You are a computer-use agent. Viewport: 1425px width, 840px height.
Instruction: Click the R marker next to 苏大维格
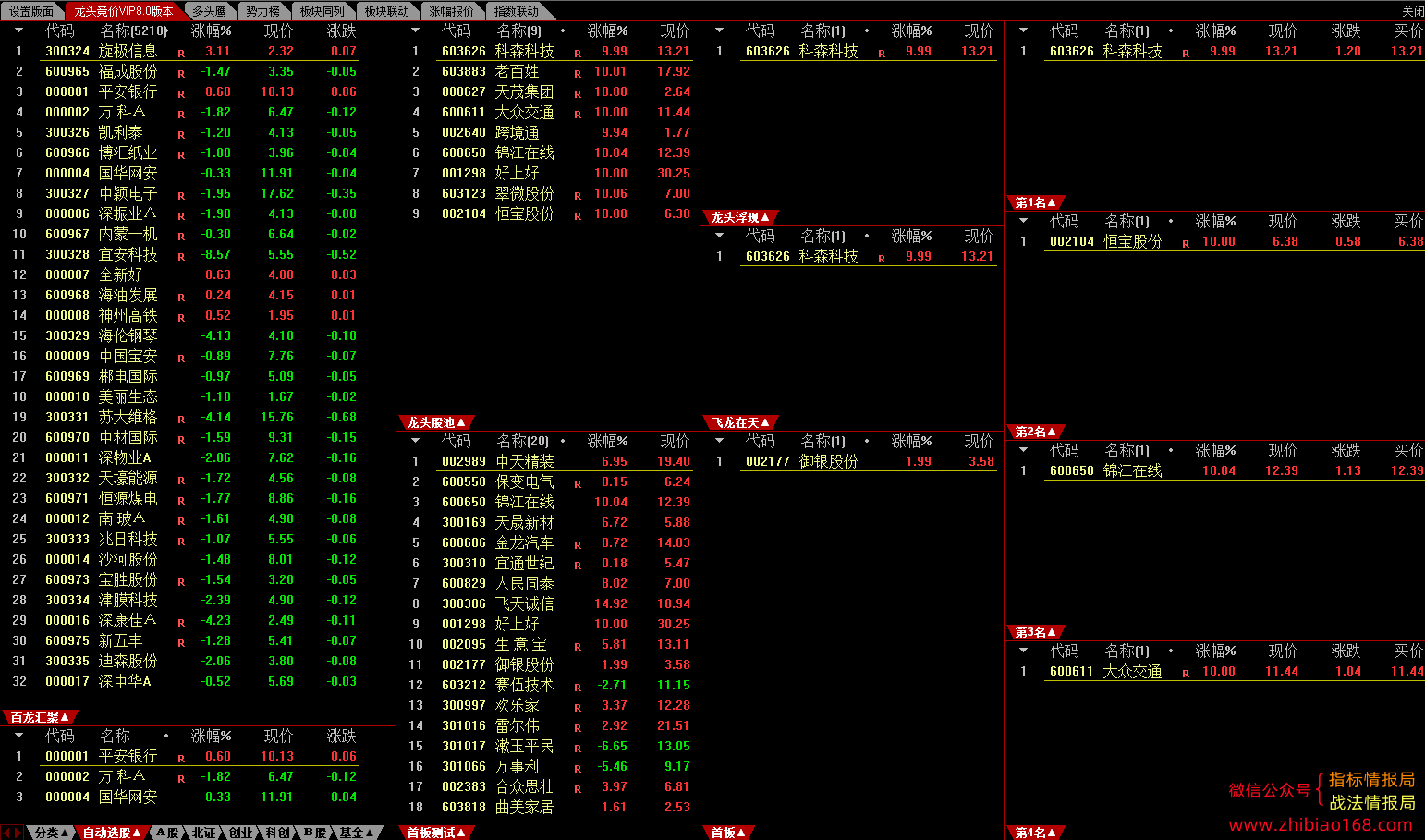pos(181,420)
